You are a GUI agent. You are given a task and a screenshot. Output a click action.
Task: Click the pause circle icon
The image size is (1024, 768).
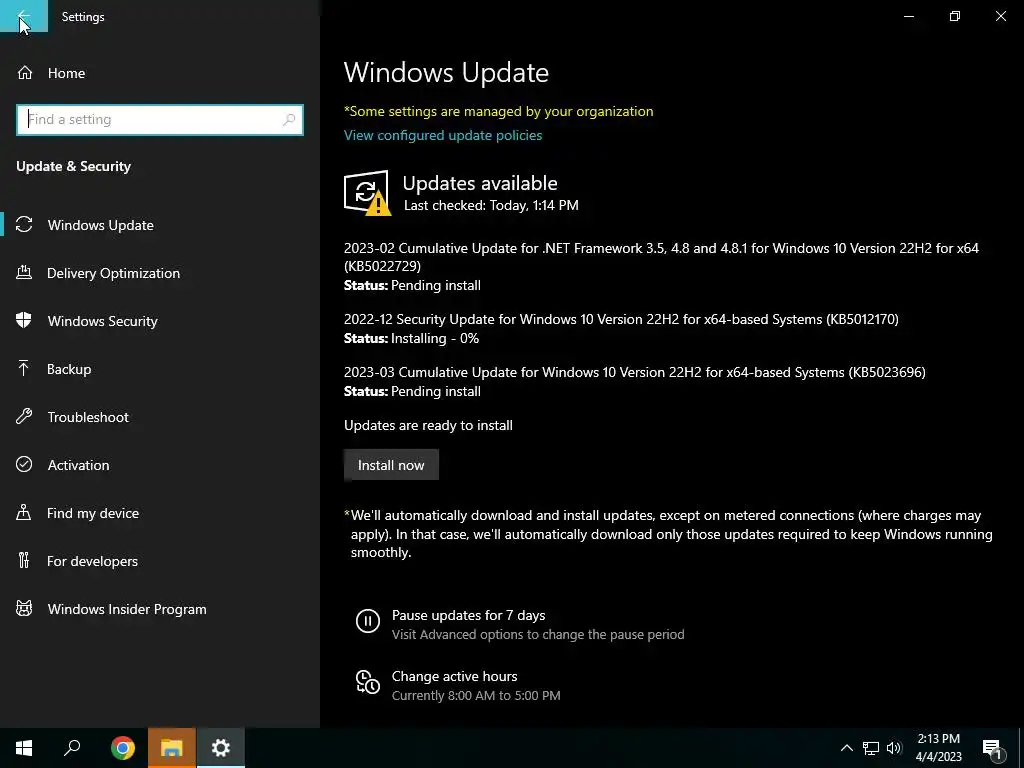point(368,620)
